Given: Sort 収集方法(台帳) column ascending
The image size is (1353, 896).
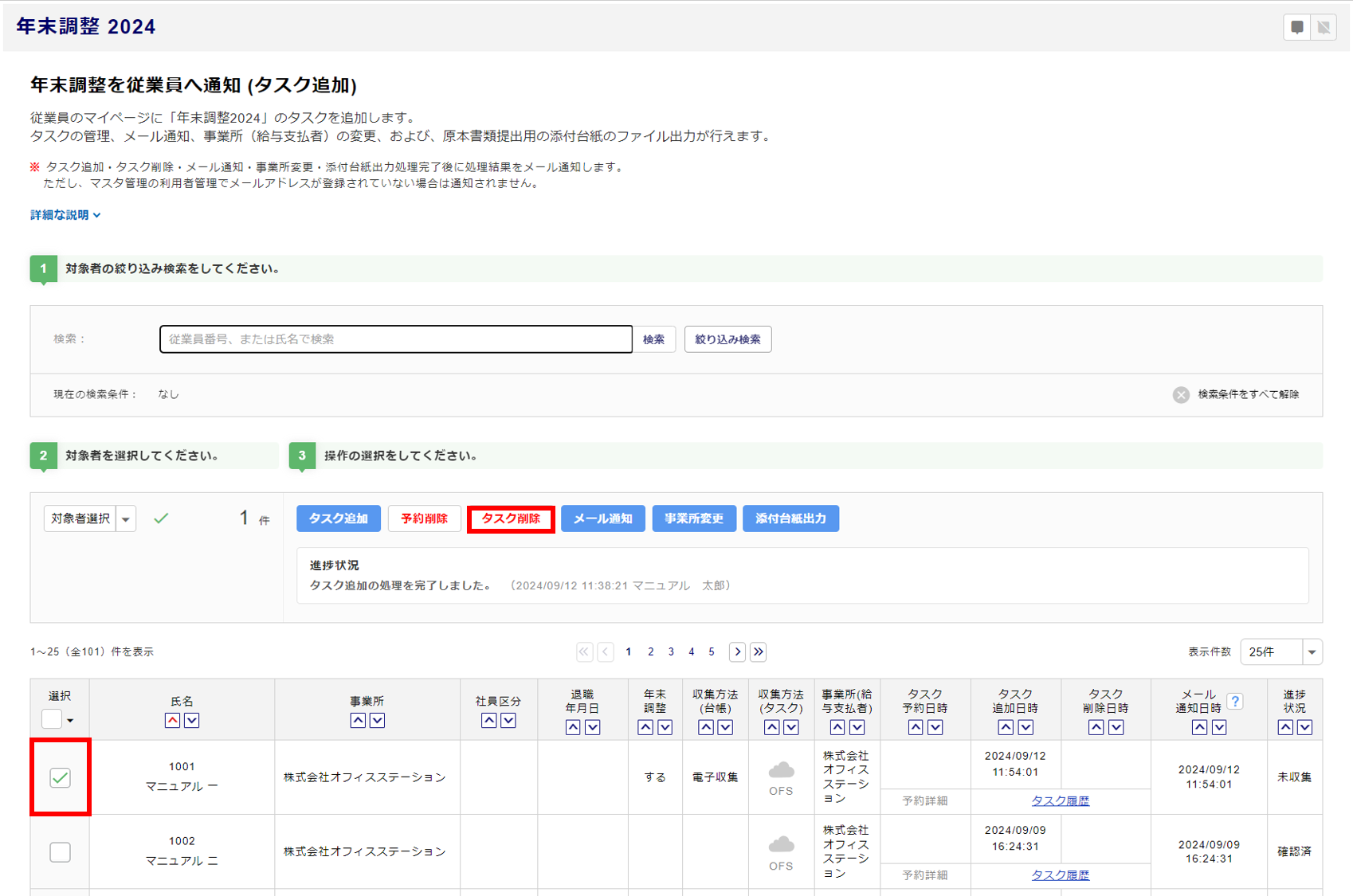Looking at the screenshot, I should point(706,727).
